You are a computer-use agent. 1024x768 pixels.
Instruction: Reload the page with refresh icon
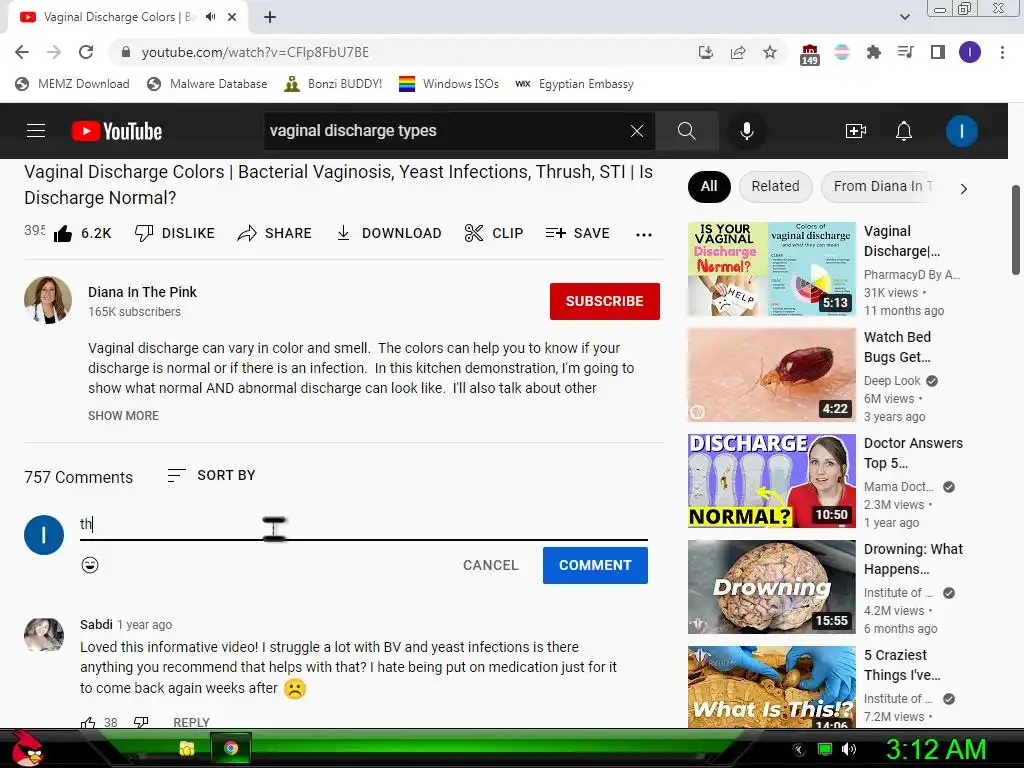[x=86, y=52]
